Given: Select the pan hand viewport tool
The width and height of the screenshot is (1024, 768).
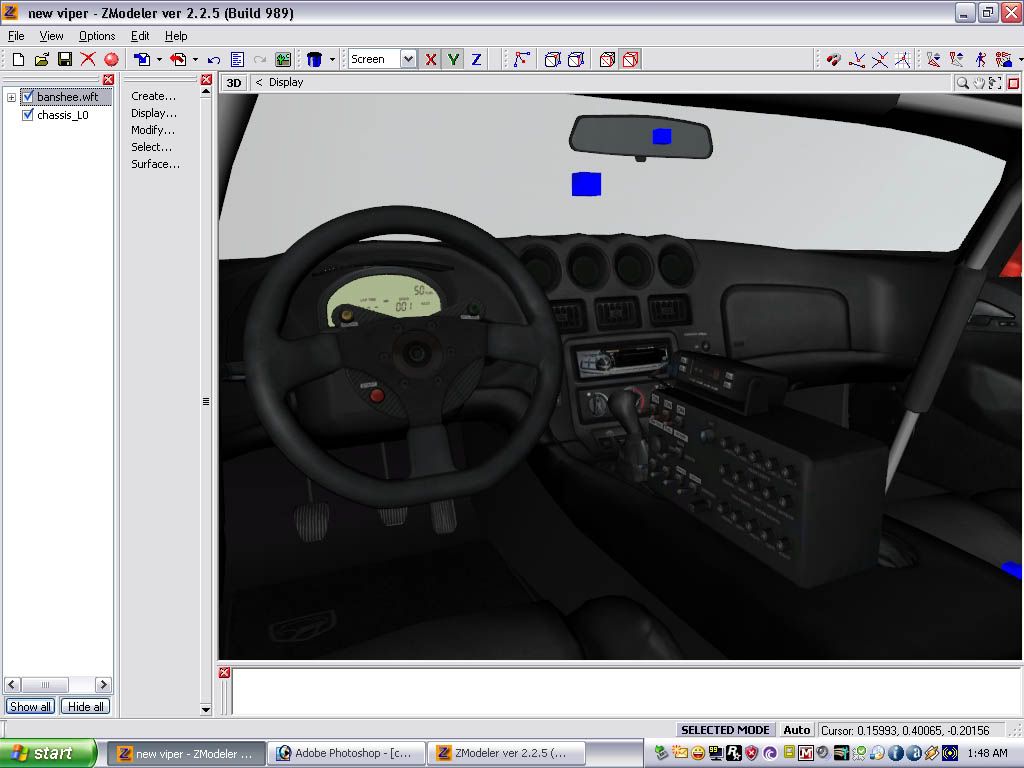Looking at the screenshot, I should tap(980, 83).
